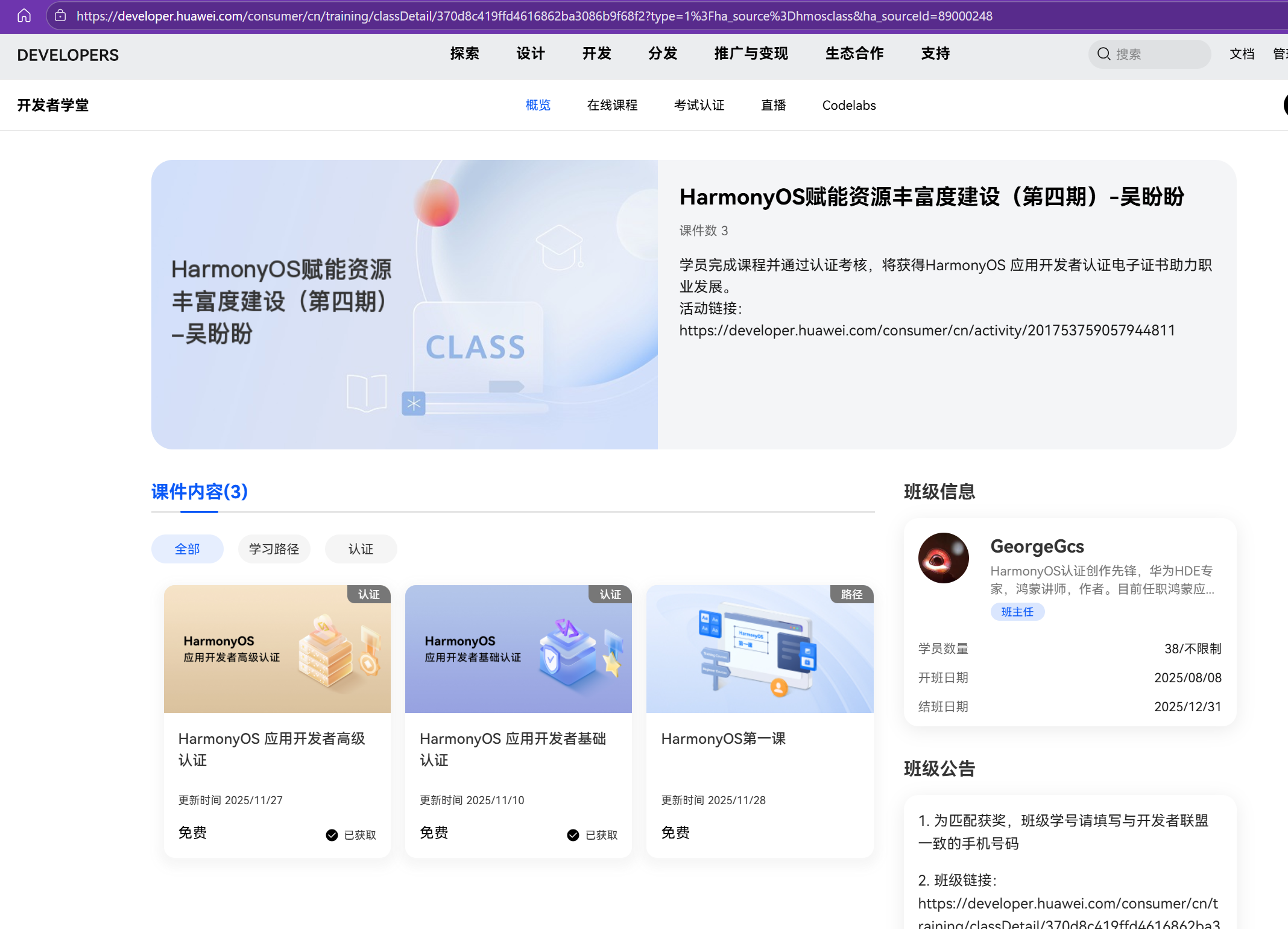Click the lock icon in the address bar

pyautogui.click(x=60, y=16)
